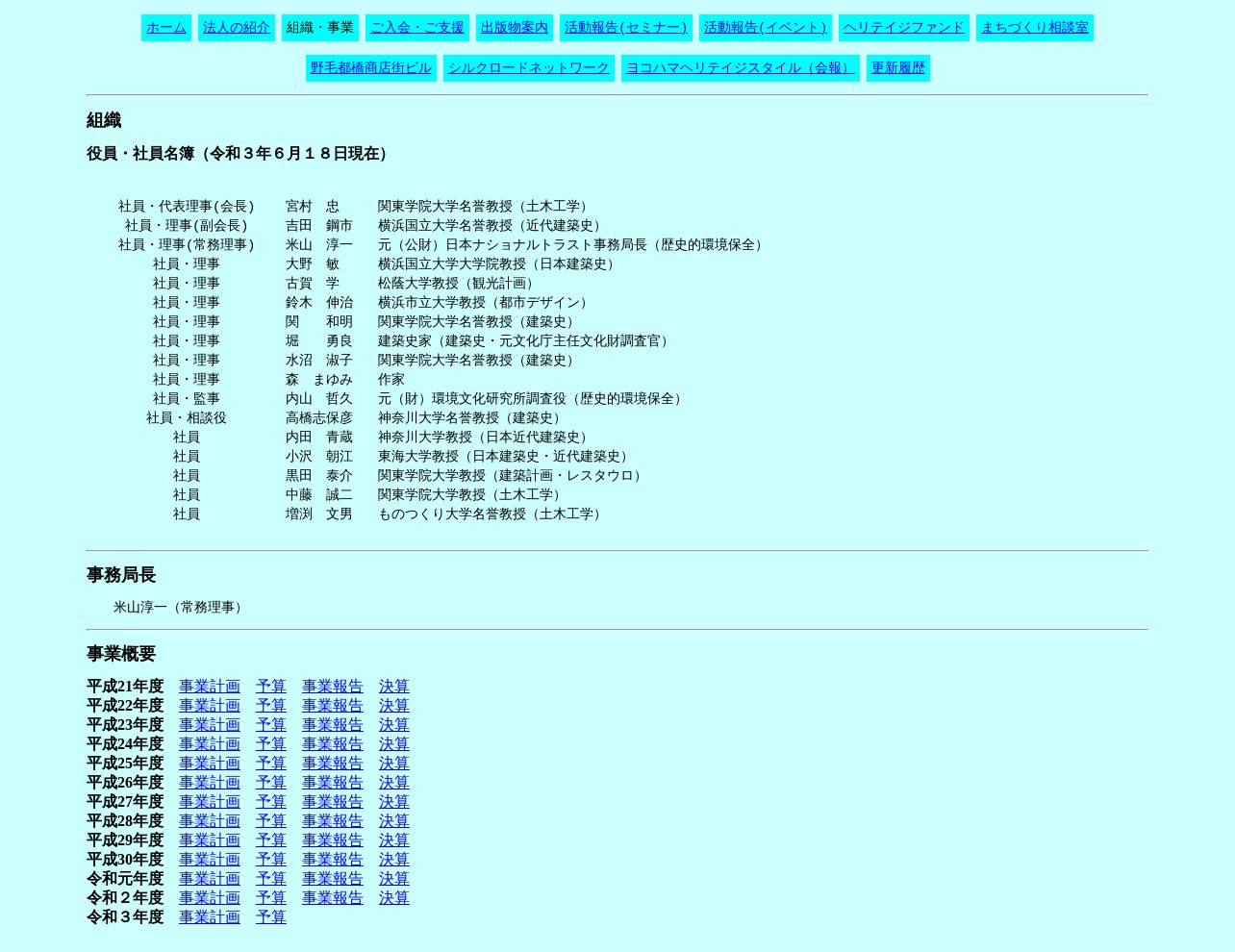Select the 組織・事業 navigation item
Image resolution: width=1235 pixels, height=952 pixels.
[320, 28]
